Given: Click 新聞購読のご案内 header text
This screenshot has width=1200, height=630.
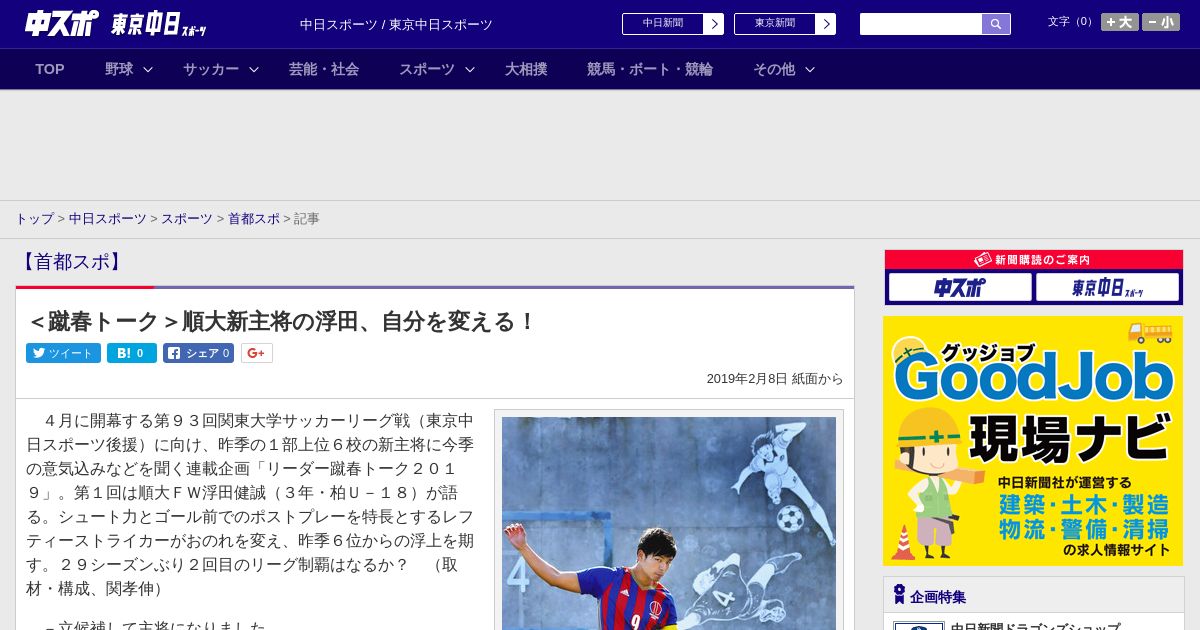Looking at the screenshot, I should (x=1042, y=260).
